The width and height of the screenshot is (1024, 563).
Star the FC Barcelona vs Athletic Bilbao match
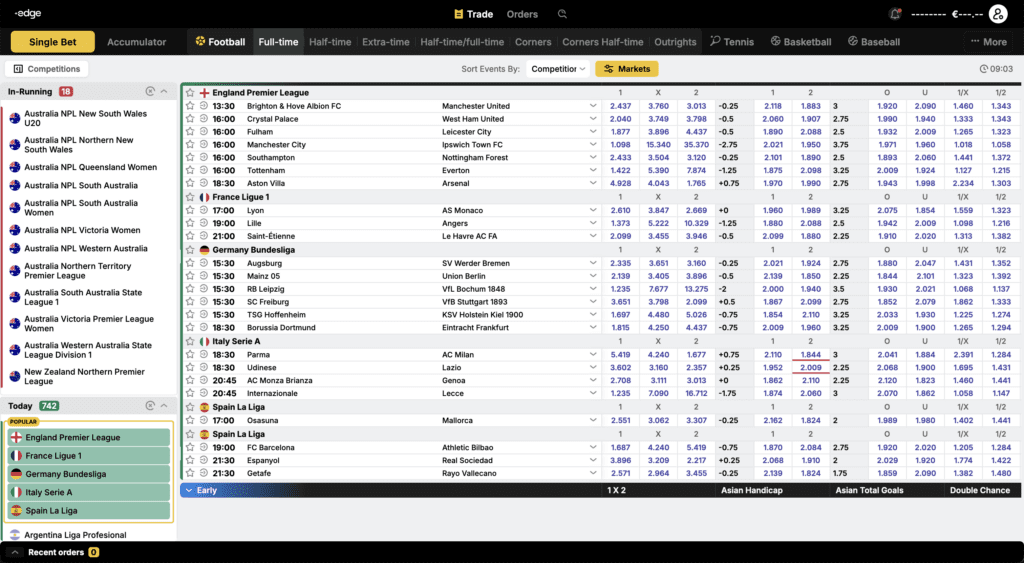(x=190, y=447)
